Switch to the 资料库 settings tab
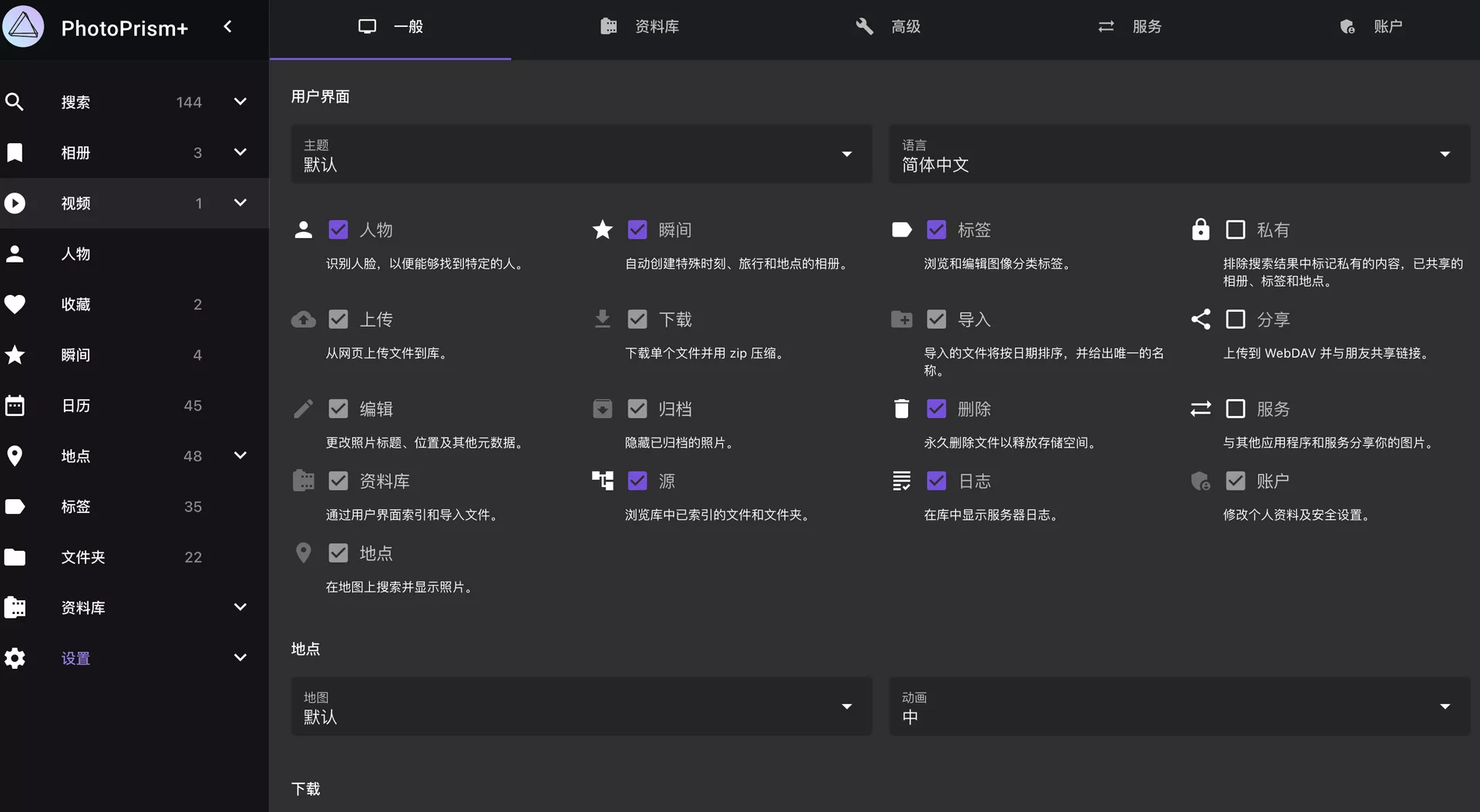The image size is (1480, 812). coord(640,27)
